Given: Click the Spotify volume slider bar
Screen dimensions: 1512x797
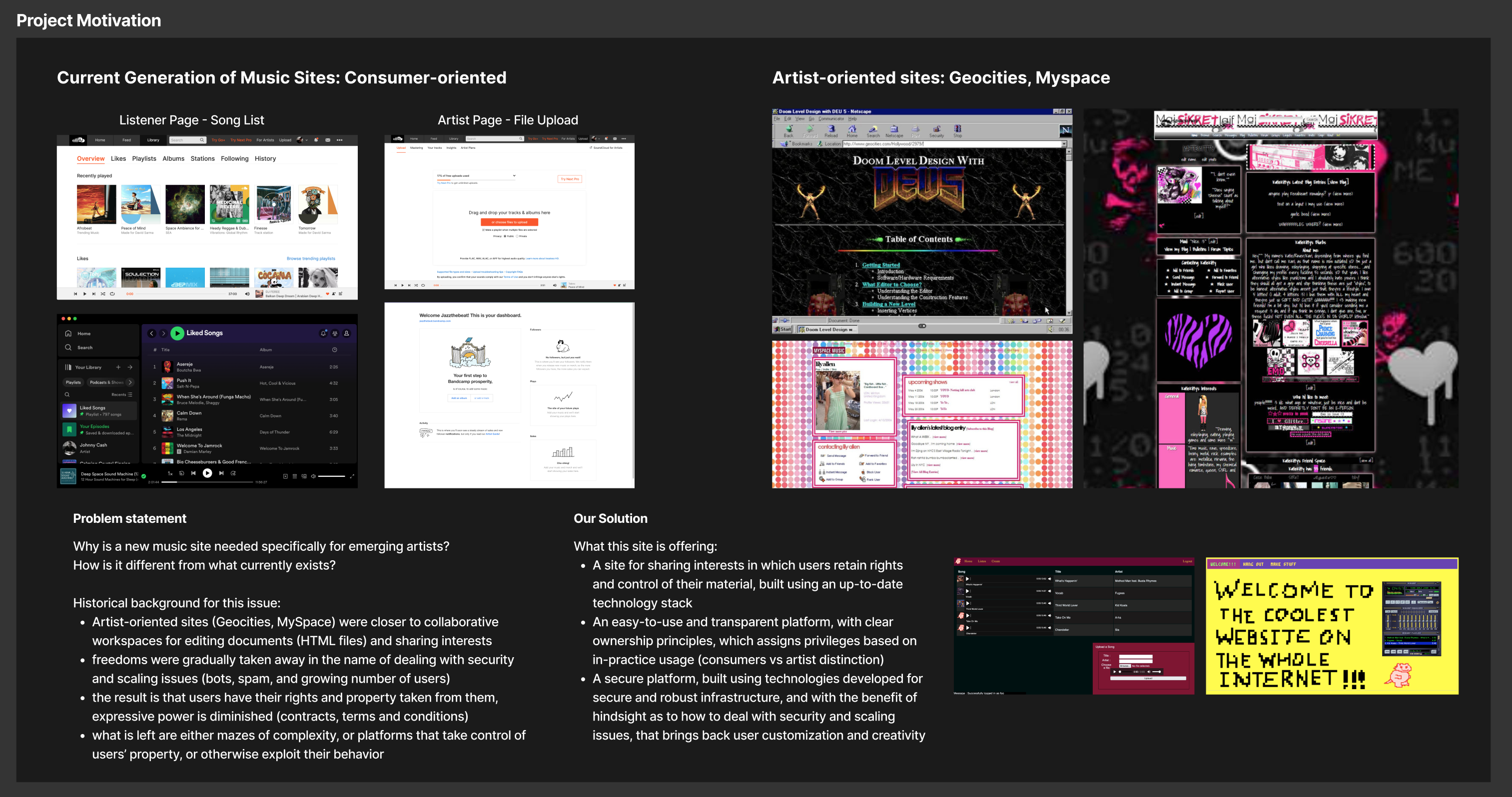Looking at the screenshot, I should tap(332, 476).
